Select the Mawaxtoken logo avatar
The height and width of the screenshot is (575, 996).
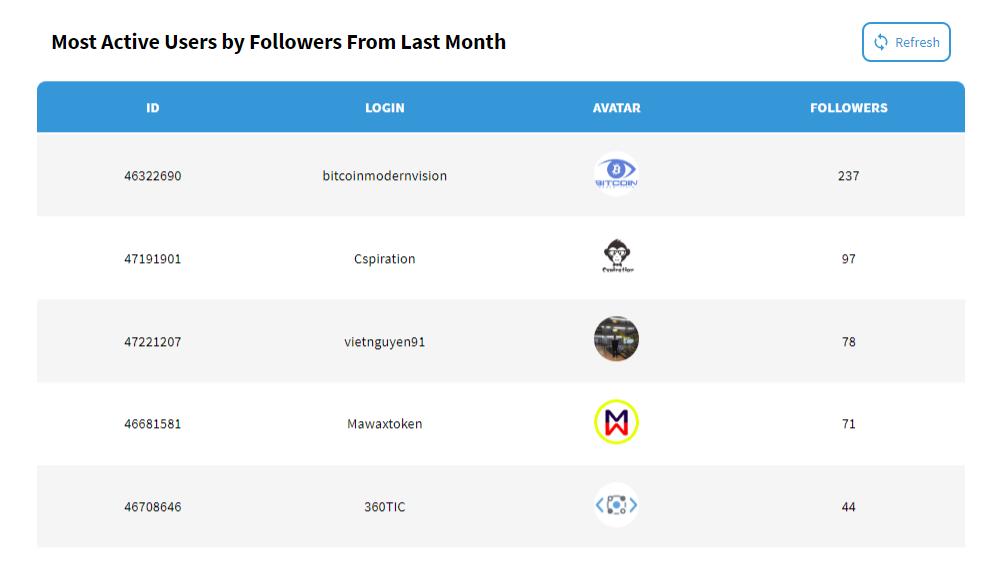(616, 423)
